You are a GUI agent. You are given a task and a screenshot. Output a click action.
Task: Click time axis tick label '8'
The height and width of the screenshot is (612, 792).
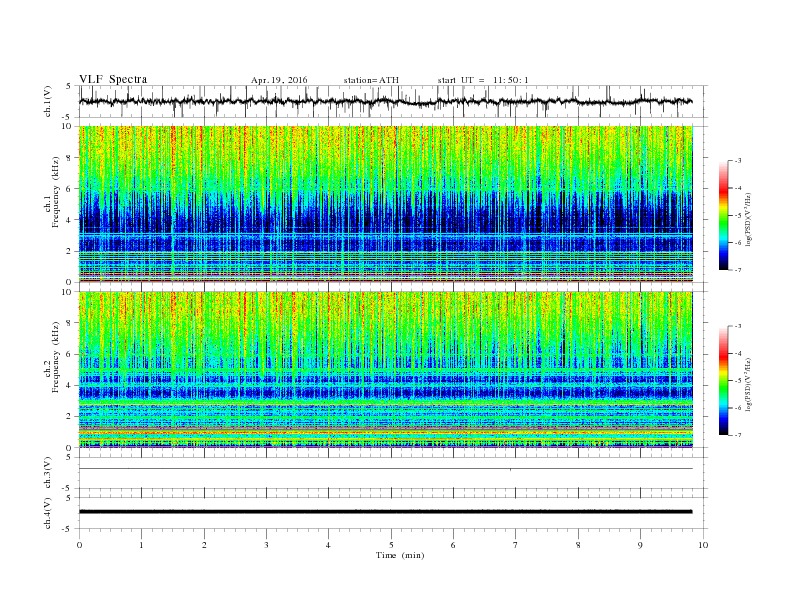click(578, 545)
